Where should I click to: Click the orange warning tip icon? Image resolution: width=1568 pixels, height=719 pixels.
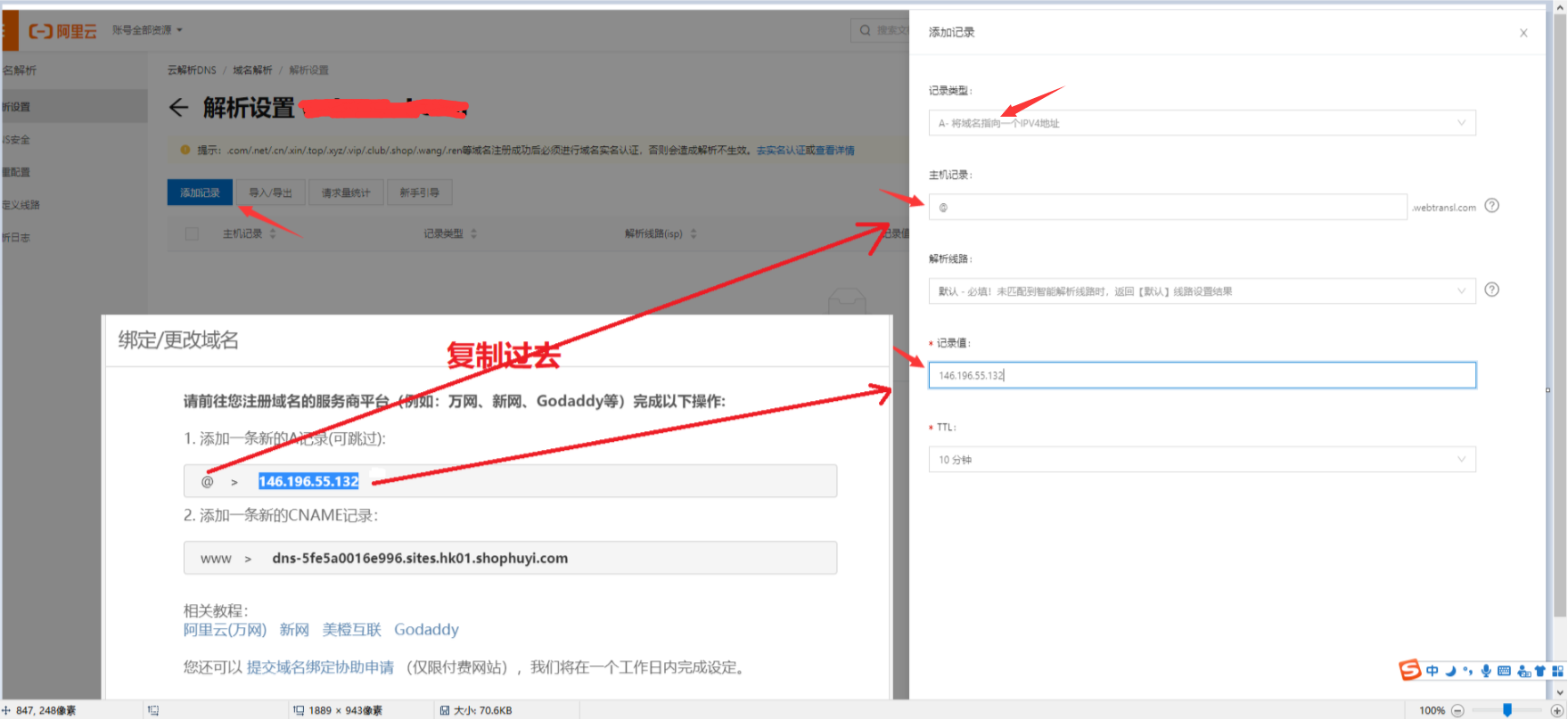click(185, 150)
